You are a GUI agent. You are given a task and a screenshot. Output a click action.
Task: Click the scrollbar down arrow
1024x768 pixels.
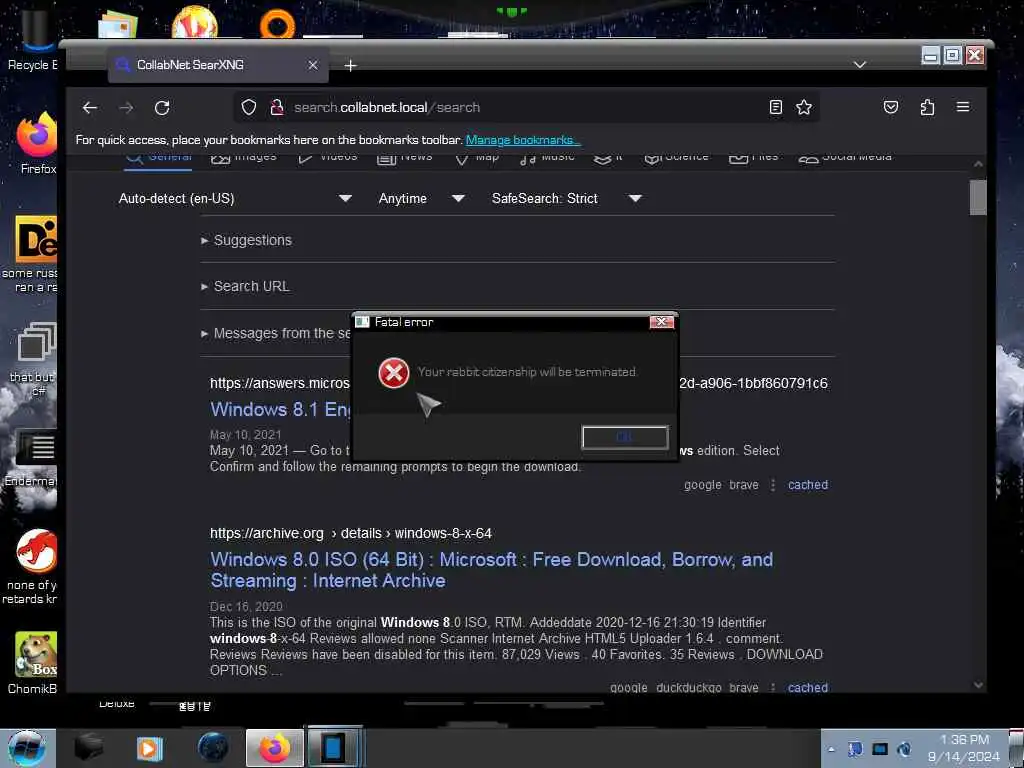(x=978, y=685)
